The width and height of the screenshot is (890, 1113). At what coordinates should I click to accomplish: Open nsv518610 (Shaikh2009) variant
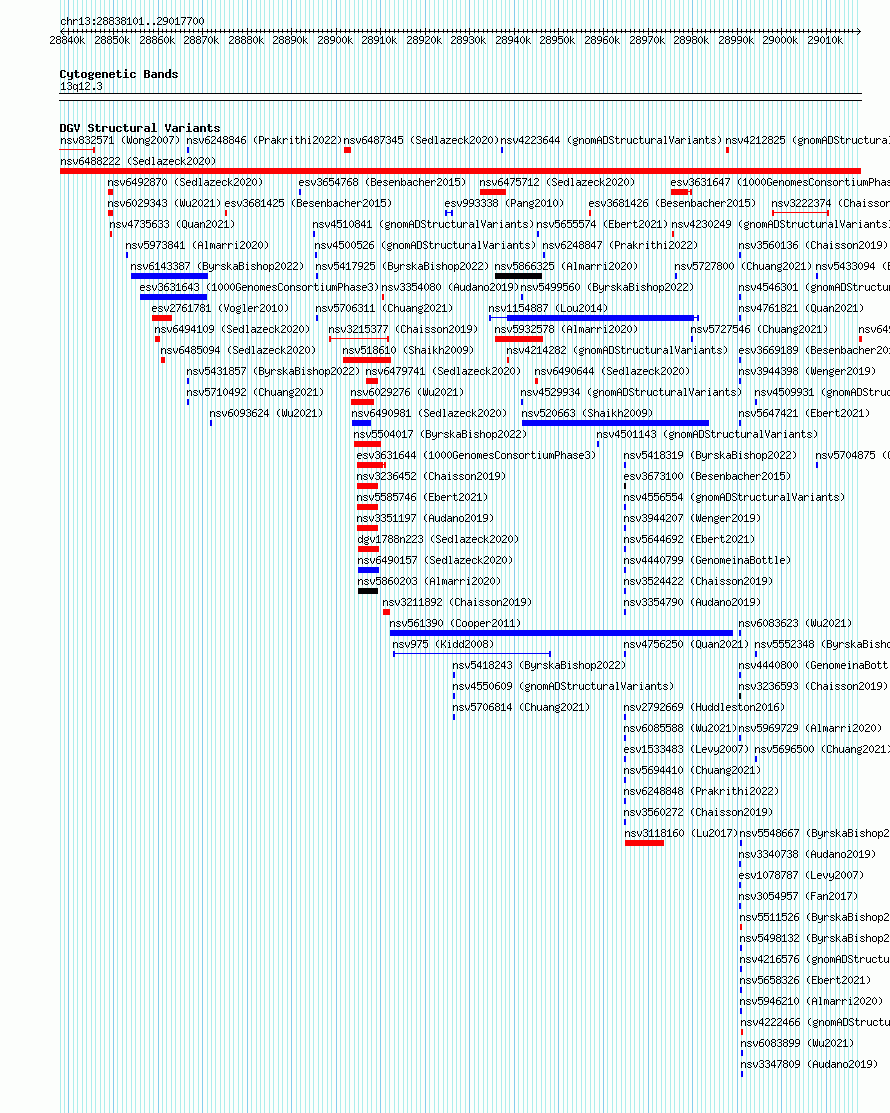click(x=408, y=350)
